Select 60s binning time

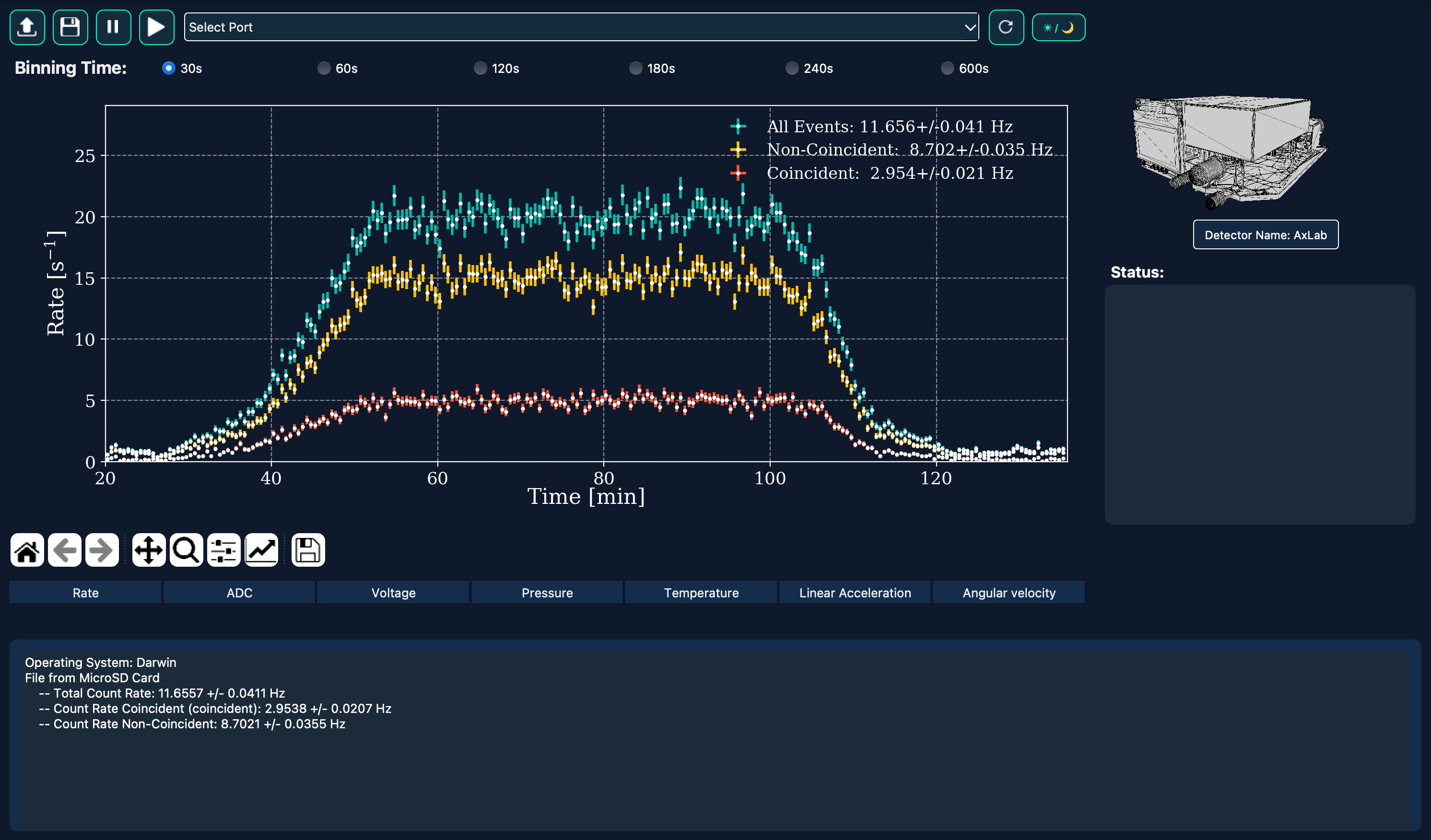pos(324,68)
